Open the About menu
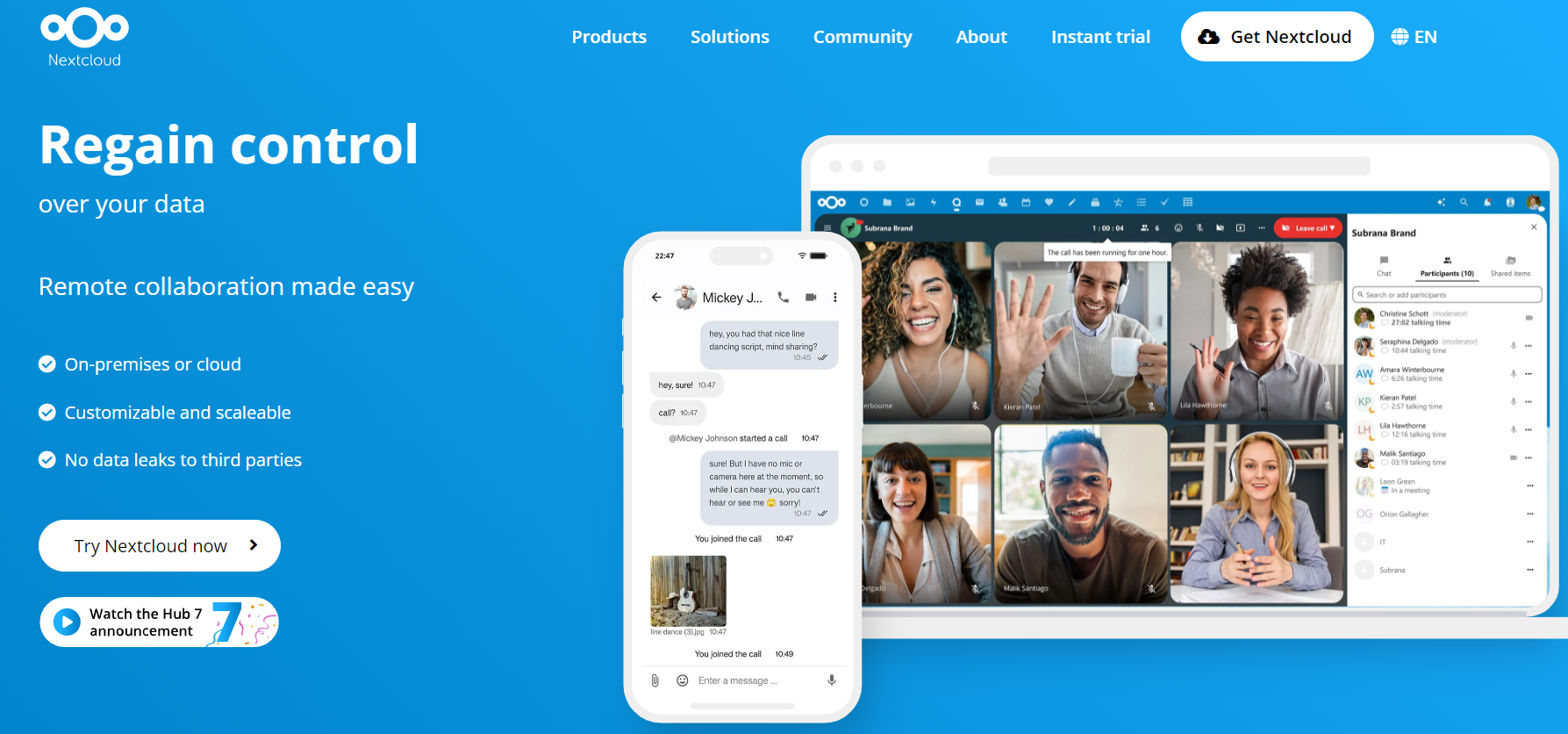This screenshot has height=734, width=1568. click(x=981, y=37)
